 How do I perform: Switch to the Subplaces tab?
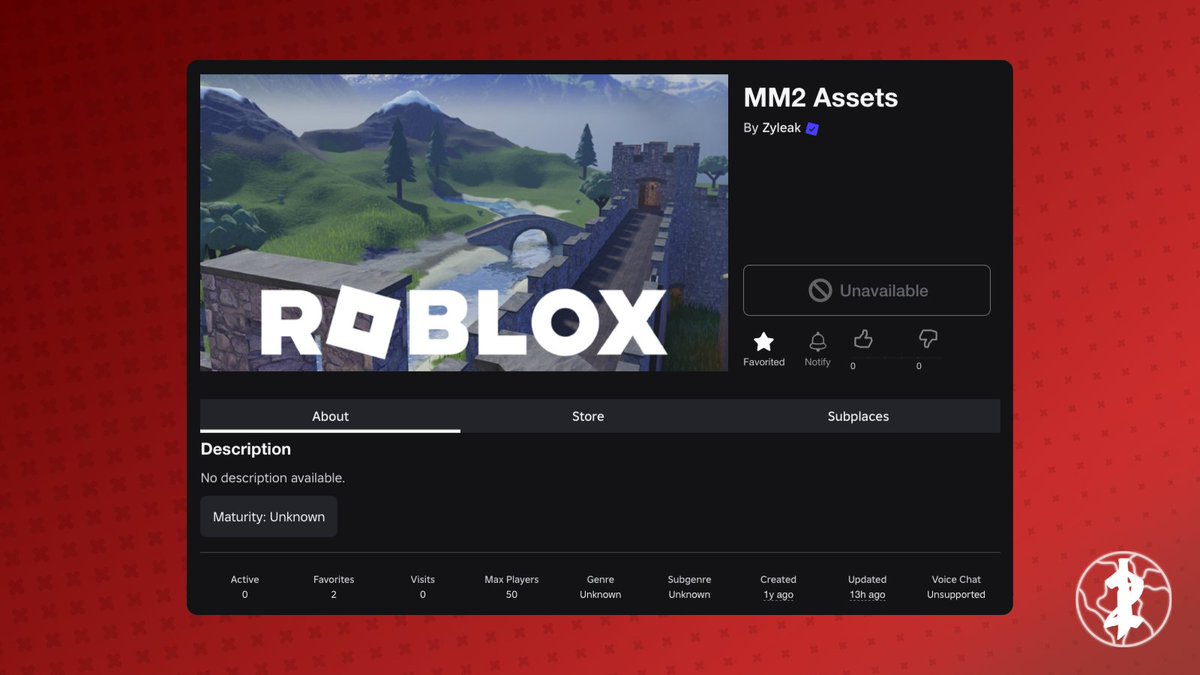tap(858, 416)
